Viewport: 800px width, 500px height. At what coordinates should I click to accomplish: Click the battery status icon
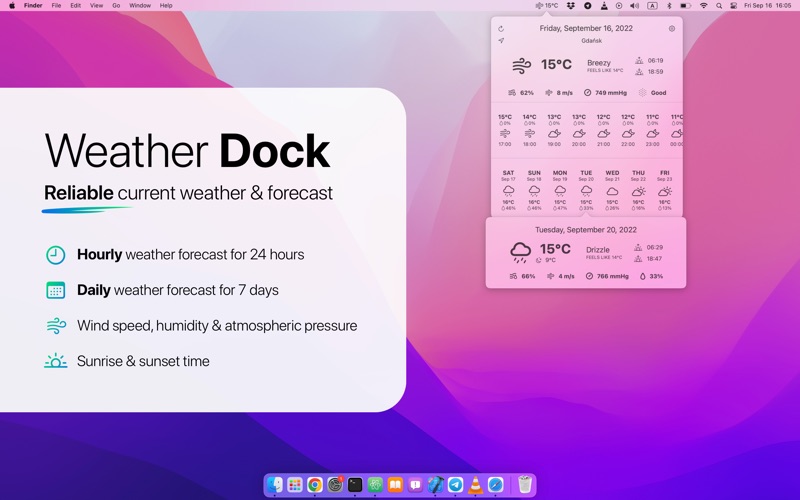pos(686,6)
